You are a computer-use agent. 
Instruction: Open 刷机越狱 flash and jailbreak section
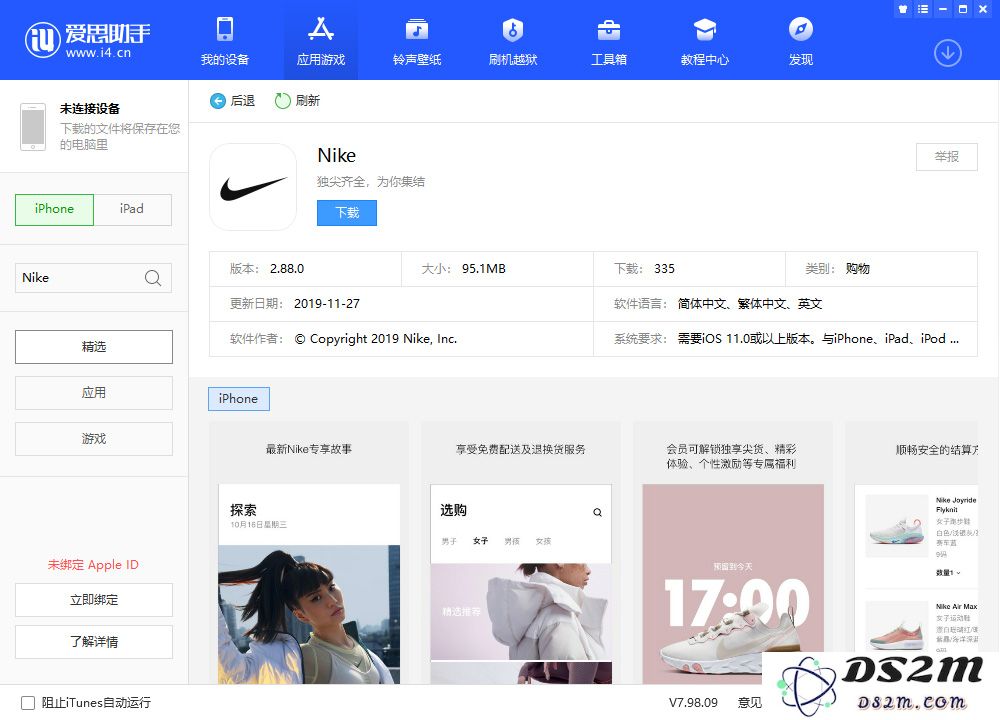coord(513,41)
